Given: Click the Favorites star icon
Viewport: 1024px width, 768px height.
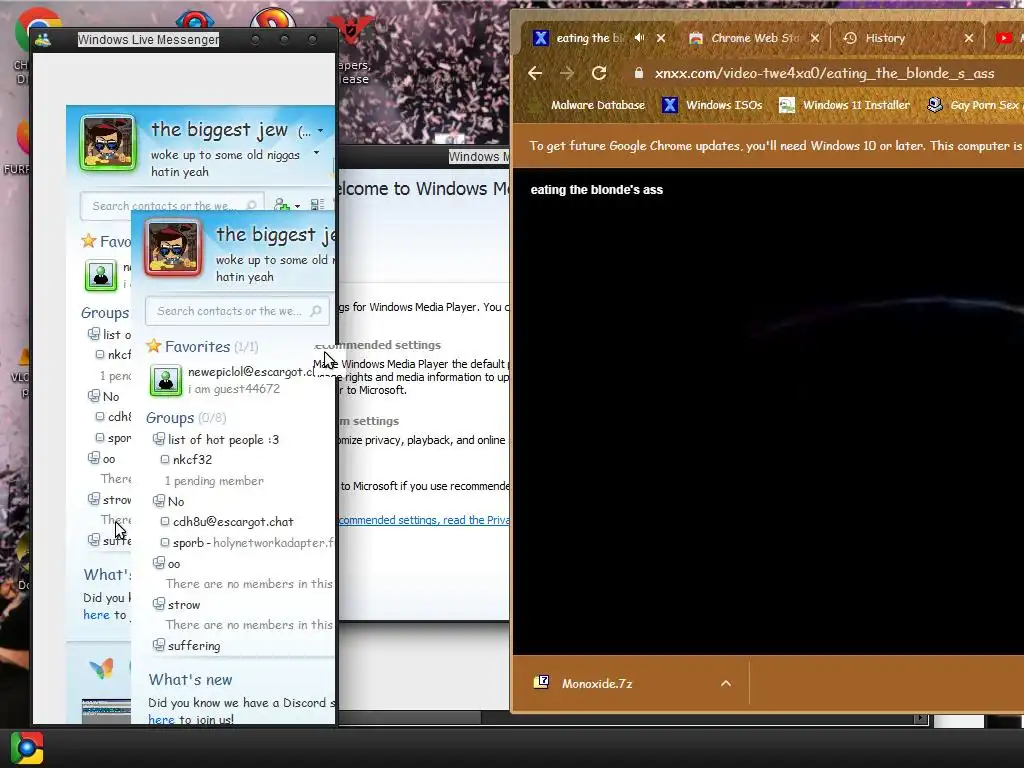Looking at the screenshot, I should click(153, 345).
